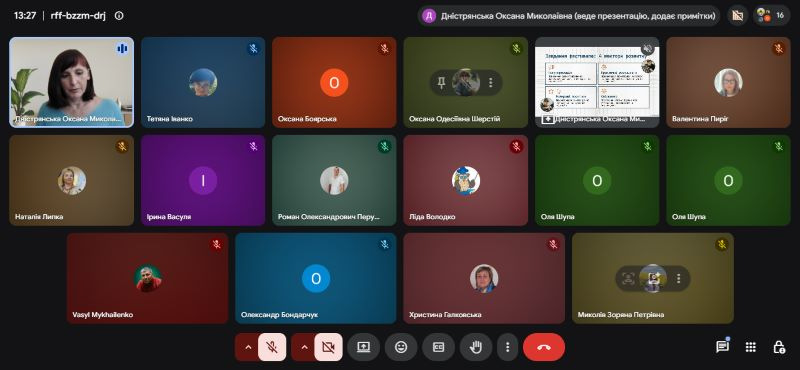This screenshot has width=800, height=370.
Task: Click muted mic icon on Христина Галковська tile
Action: [553, 244]
